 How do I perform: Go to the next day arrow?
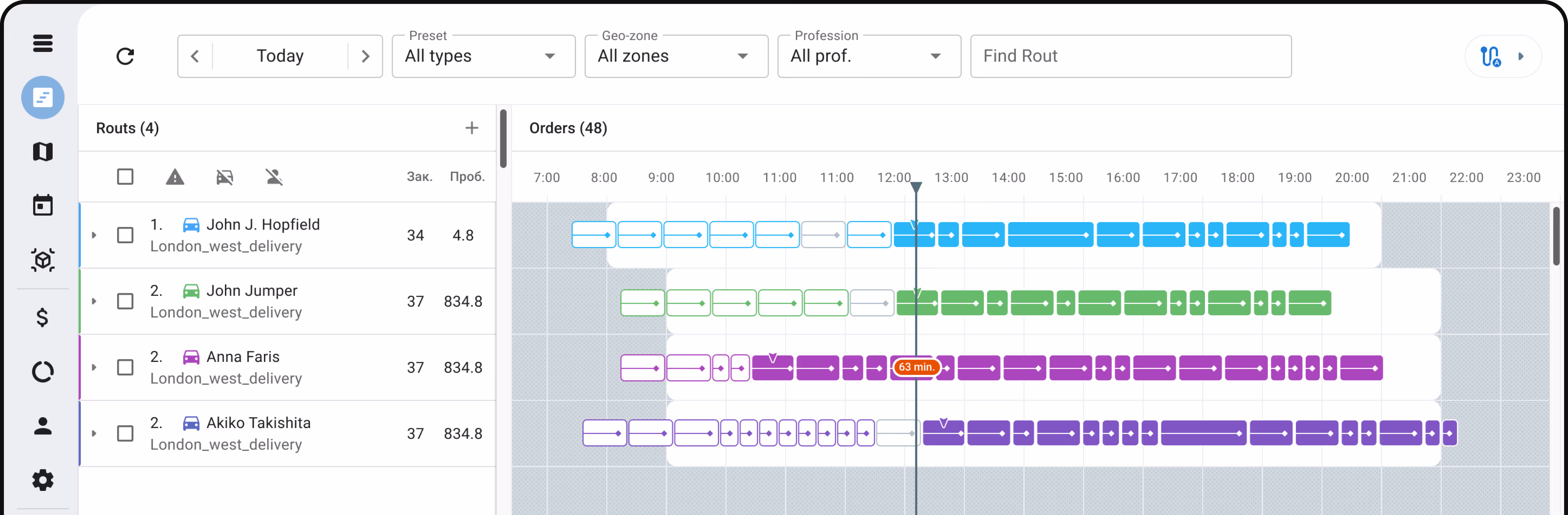point(365,57)
